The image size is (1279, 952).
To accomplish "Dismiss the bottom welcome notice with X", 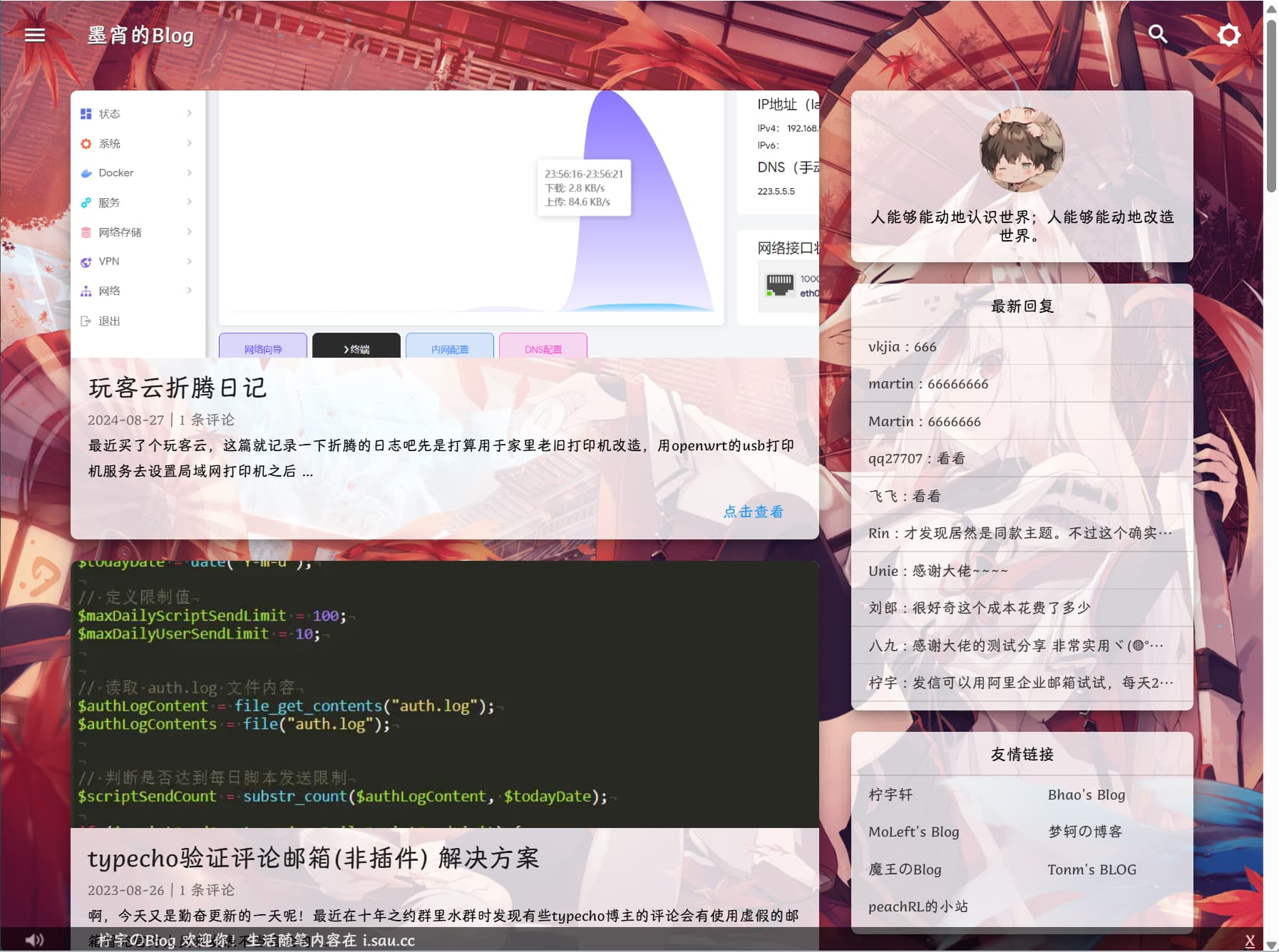I will tap(1249, 940).
